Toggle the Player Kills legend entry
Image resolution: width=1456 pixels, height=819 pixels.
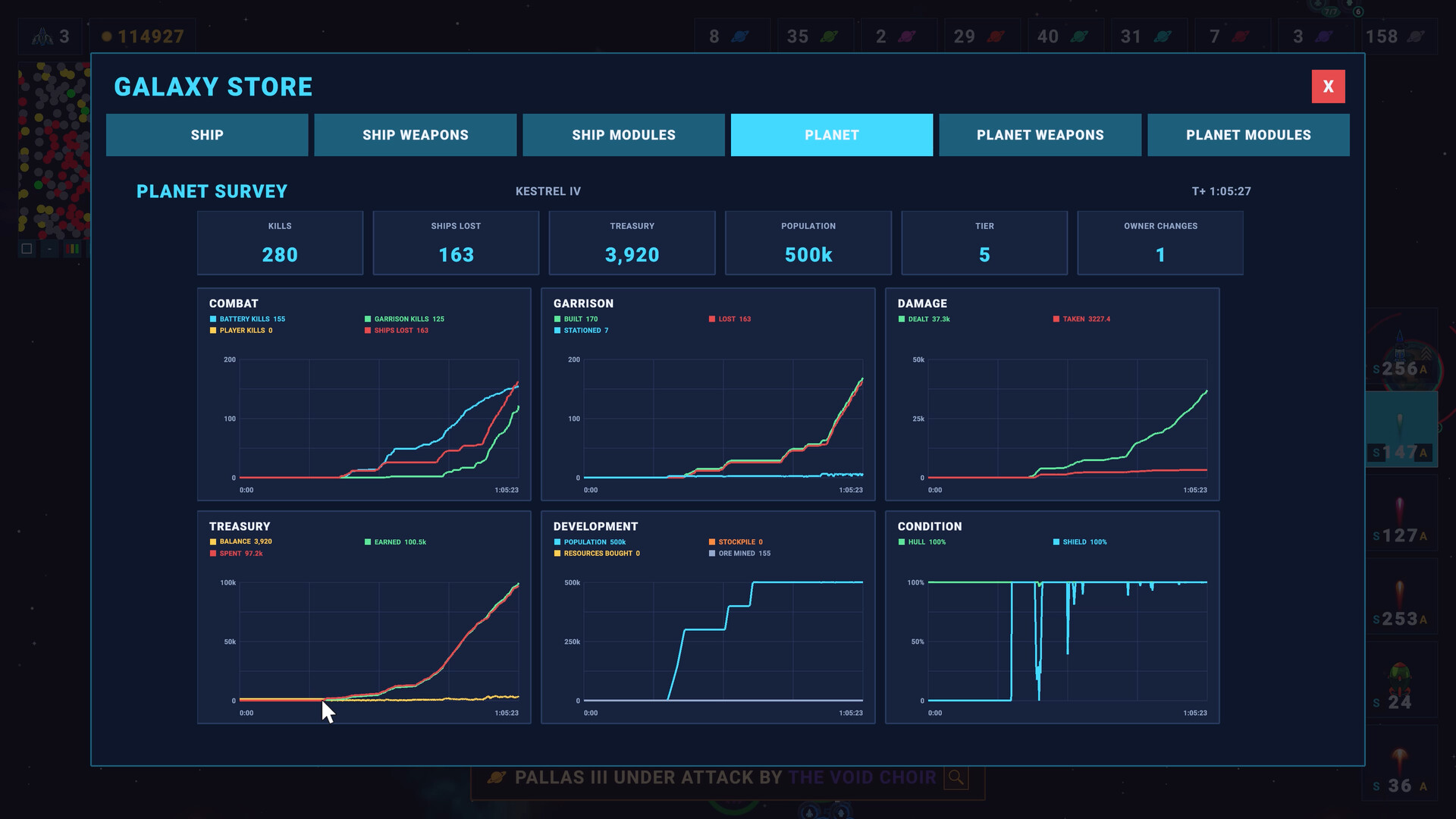point(241,331)
